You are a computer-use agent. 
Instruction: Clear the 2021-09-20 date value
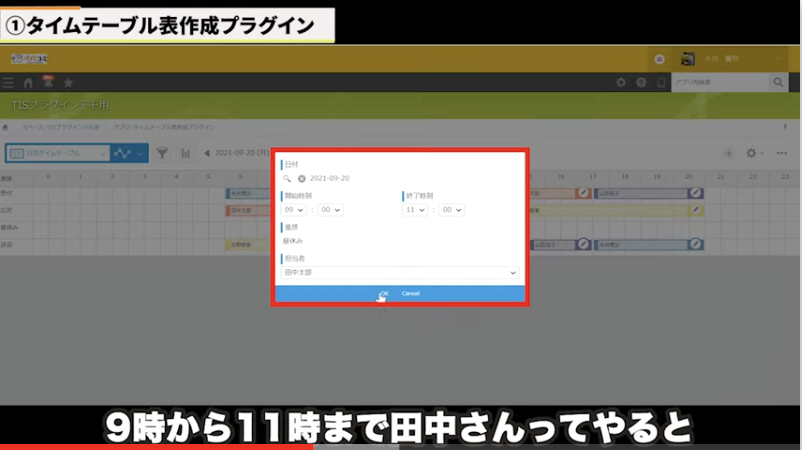tap(301, 178)
